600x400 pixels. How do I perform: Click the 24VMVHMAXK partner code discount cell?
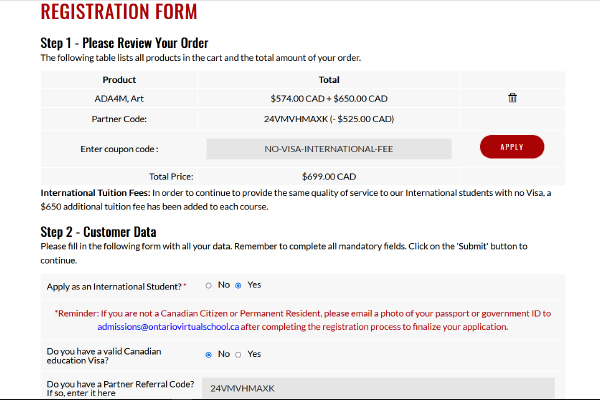[x=329, y=119]
